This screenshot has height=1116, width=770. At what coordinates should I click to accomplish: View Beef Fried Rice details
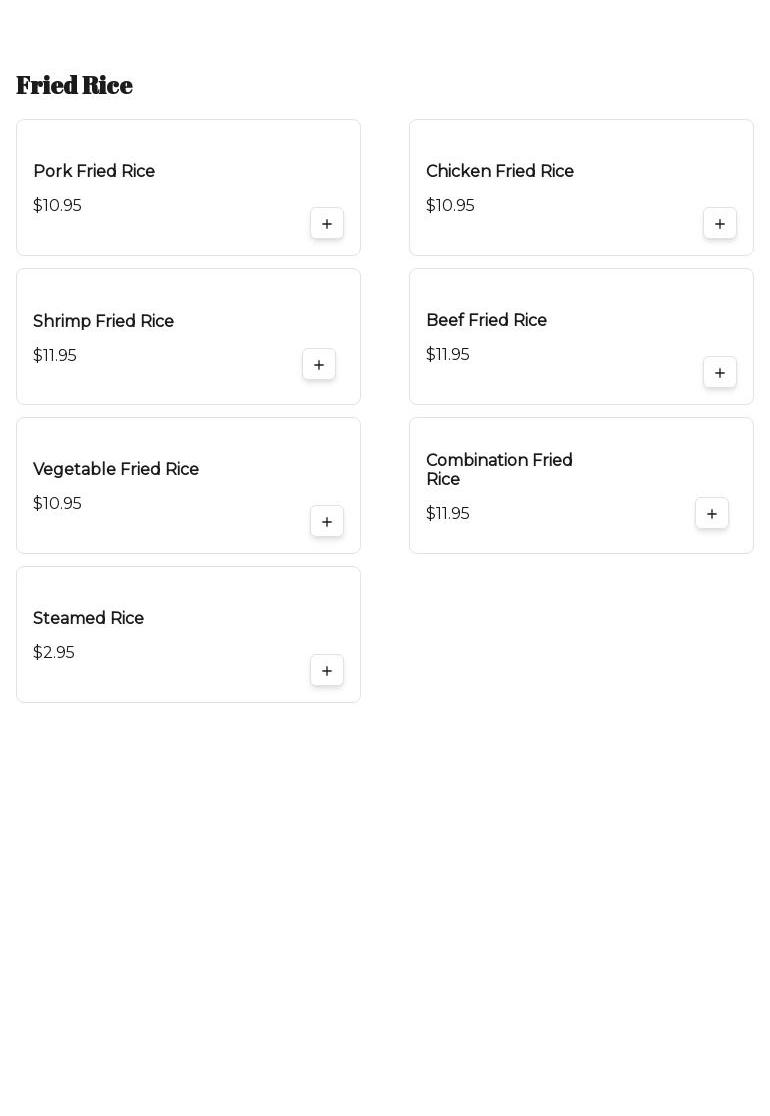[486, 321]
